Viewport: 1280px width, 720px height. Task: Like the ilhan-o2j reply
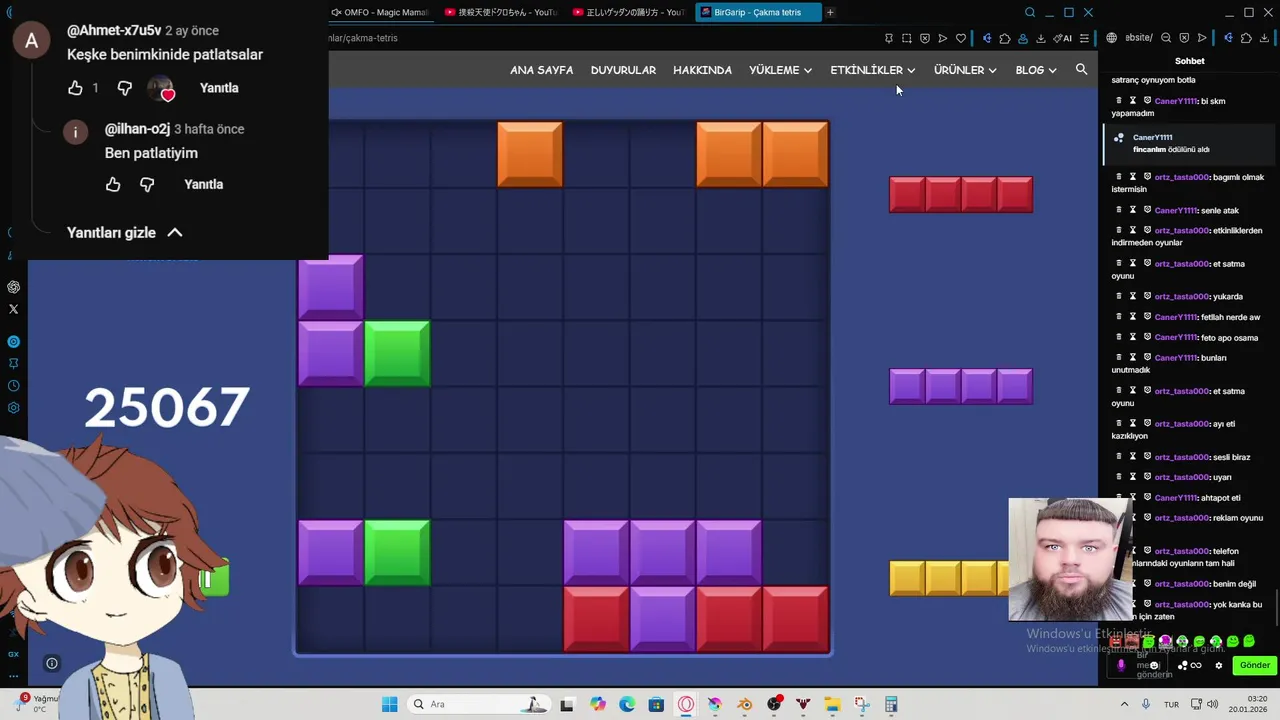(113, 184)
